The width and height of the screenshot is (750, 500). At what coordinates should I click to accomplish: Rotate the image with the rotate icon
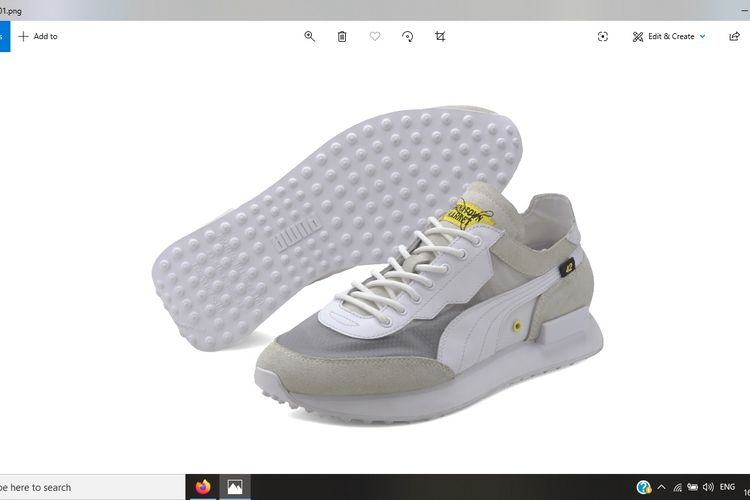(408, 36)
